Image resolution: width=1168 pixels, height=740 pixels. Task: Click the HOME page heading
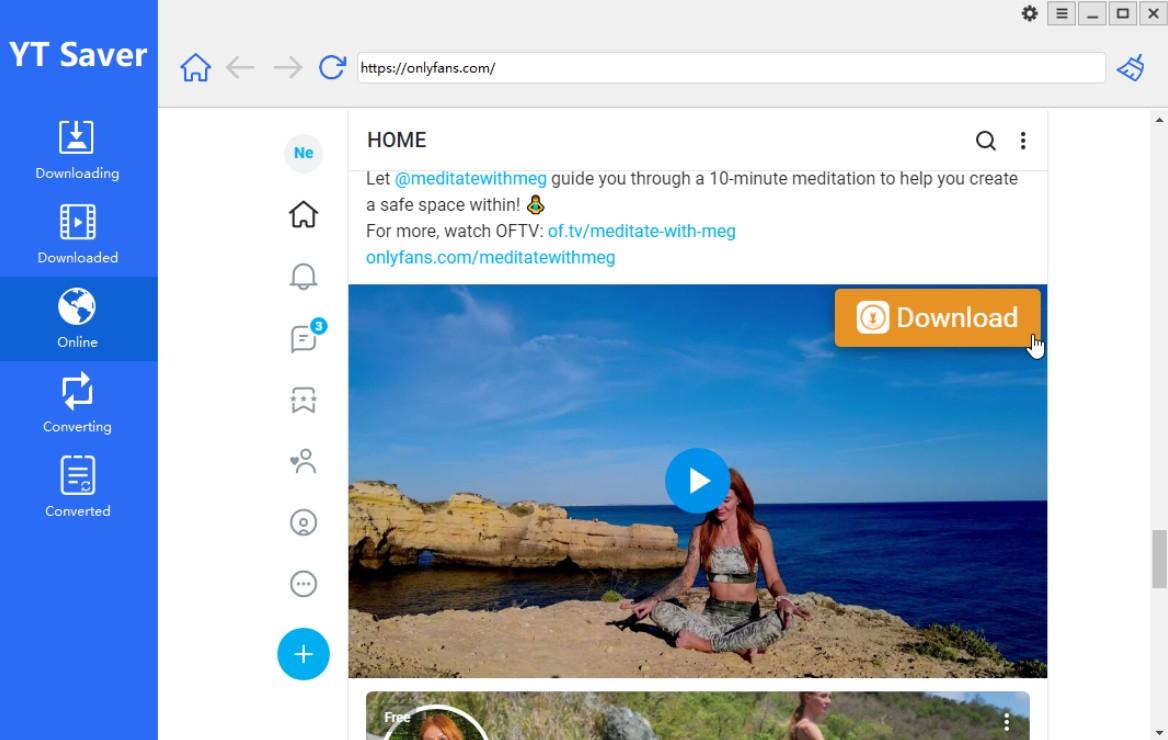[396, 140]
